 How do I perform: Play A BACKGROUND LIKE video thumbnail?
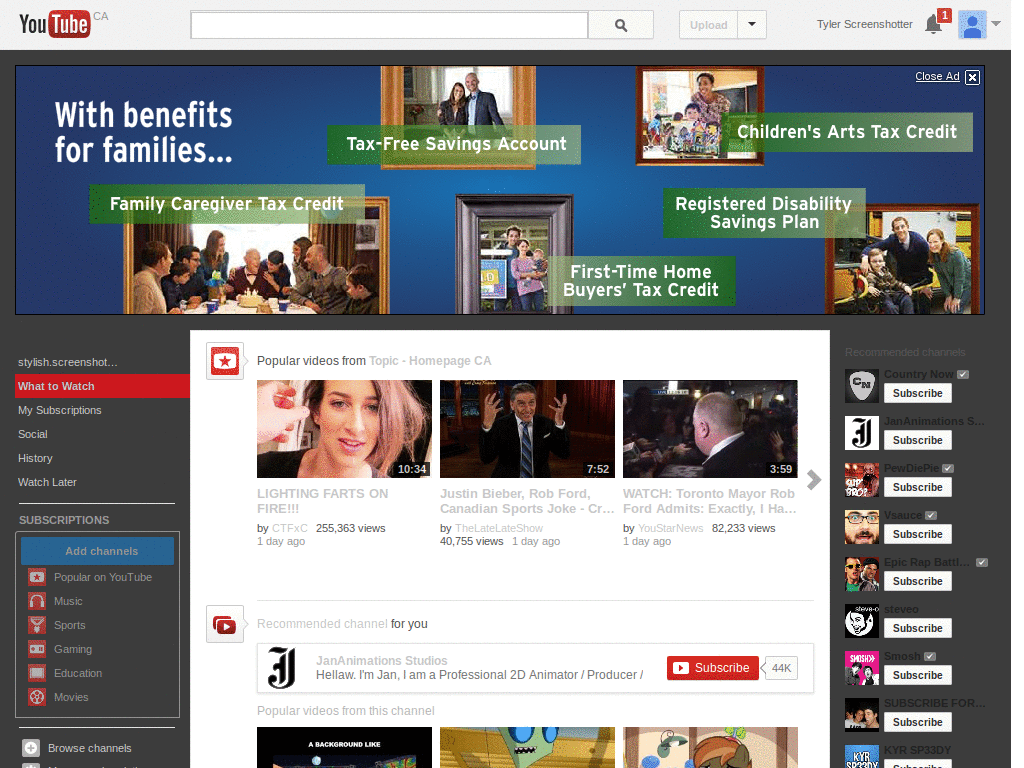pos(344,747)
